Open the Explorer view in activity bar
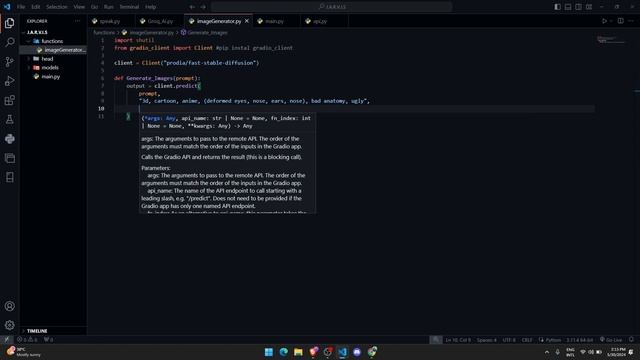The height and width of the screenshot is (360, 640). (9, 23)
